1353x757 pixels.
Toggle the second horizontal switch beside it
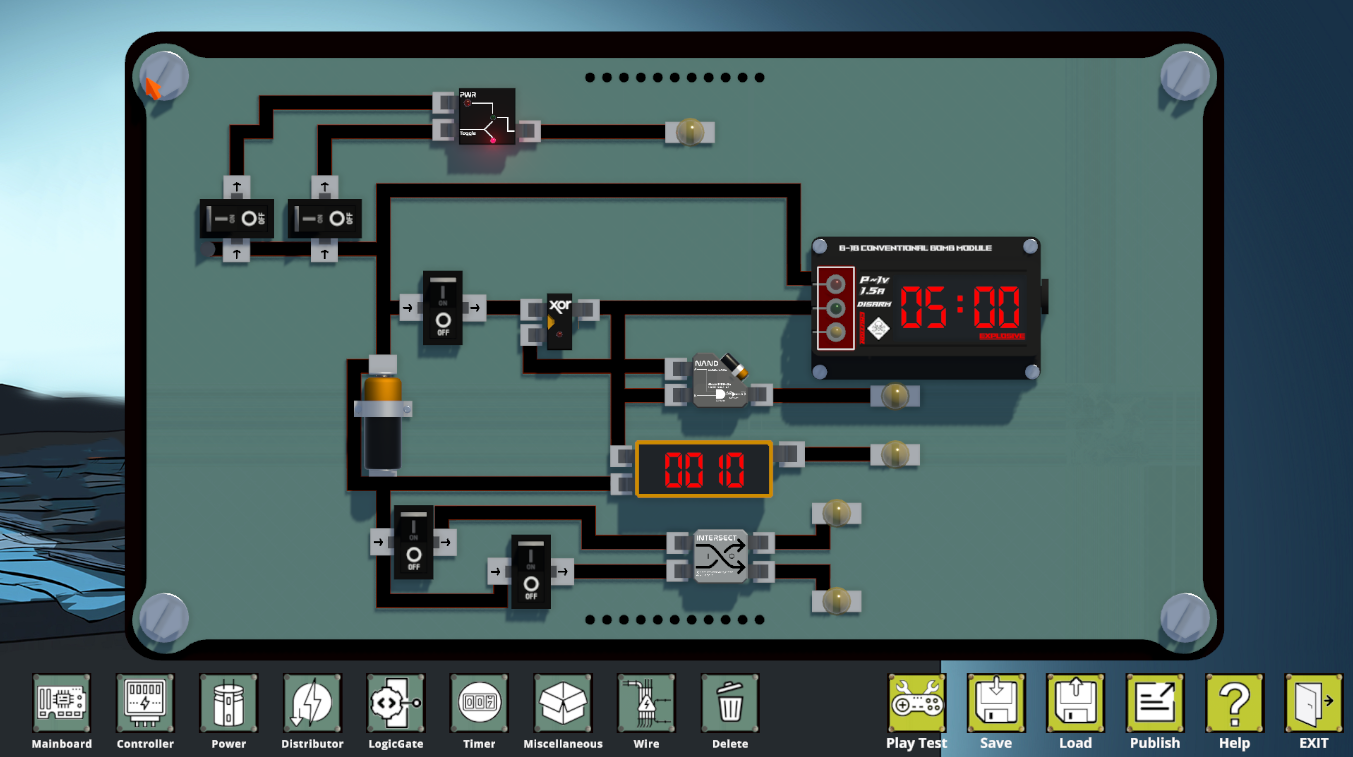pyautogui.click(x=324, y=218)
